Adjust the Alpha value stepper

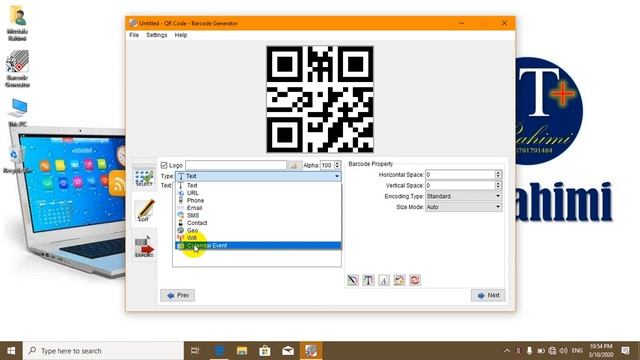tap(337, 165)
